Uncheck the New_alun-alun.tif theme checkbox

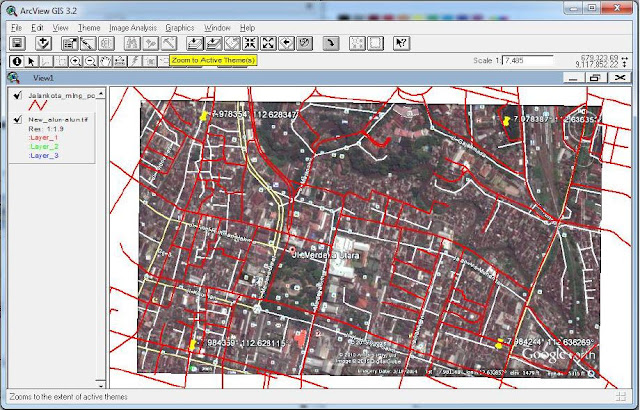tap(17, 120)
